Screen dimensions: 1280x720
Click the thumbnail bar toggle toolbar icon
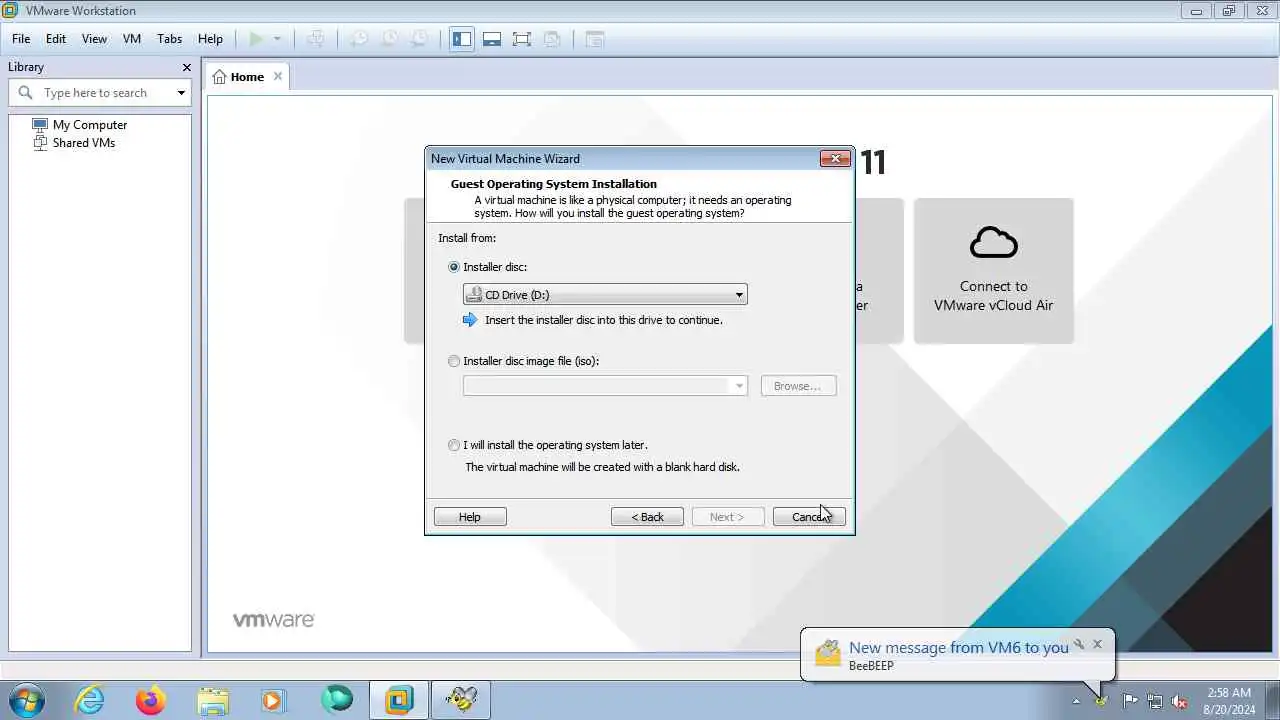click(x=492, y=39)
